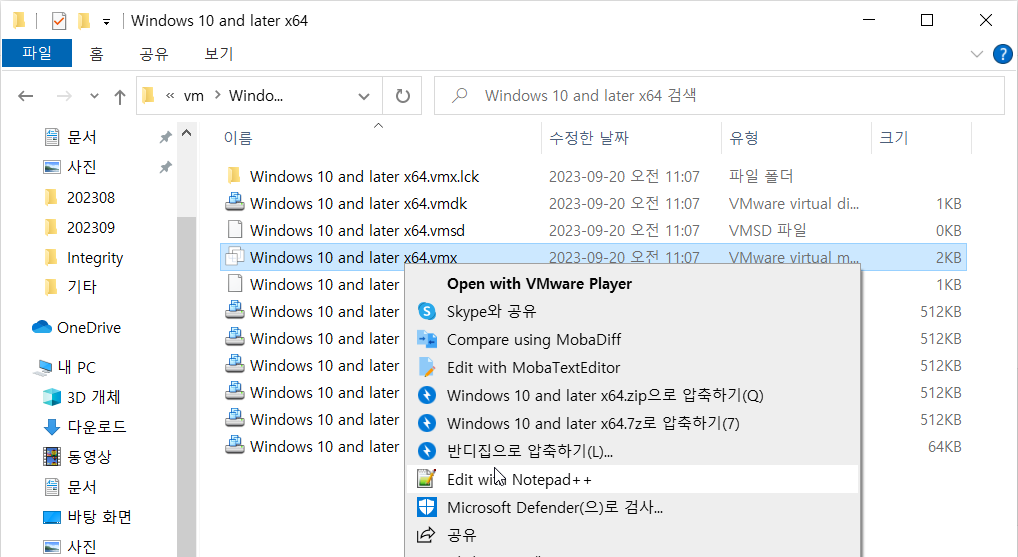1018x557 pixels.
Task: Click vm in address breadcrumb
Action: tap(193, 96)
